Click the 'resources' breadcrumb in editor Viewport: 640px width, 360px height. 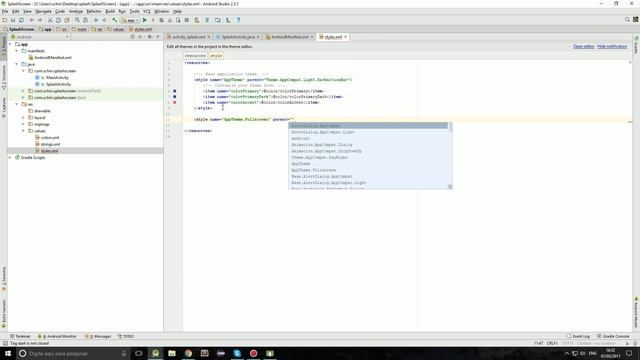pos(195,56)
